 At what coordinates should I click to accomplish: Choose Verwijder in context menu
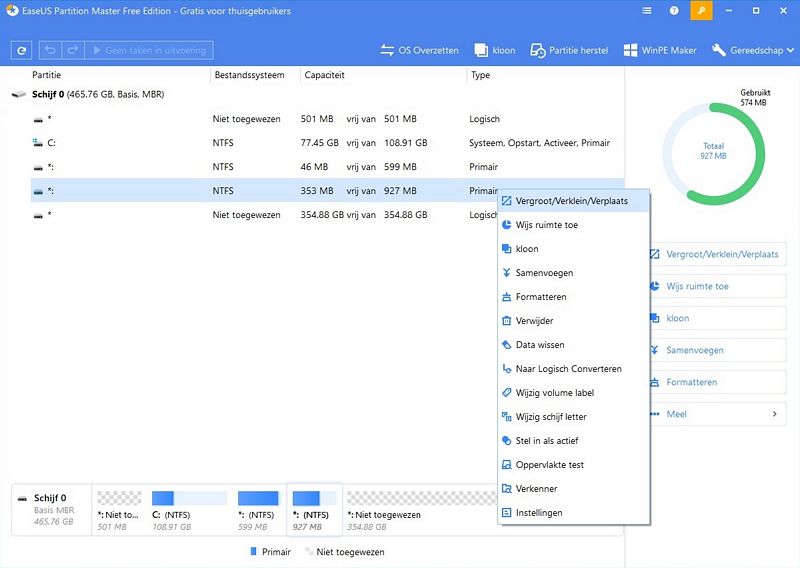point(573,321)
